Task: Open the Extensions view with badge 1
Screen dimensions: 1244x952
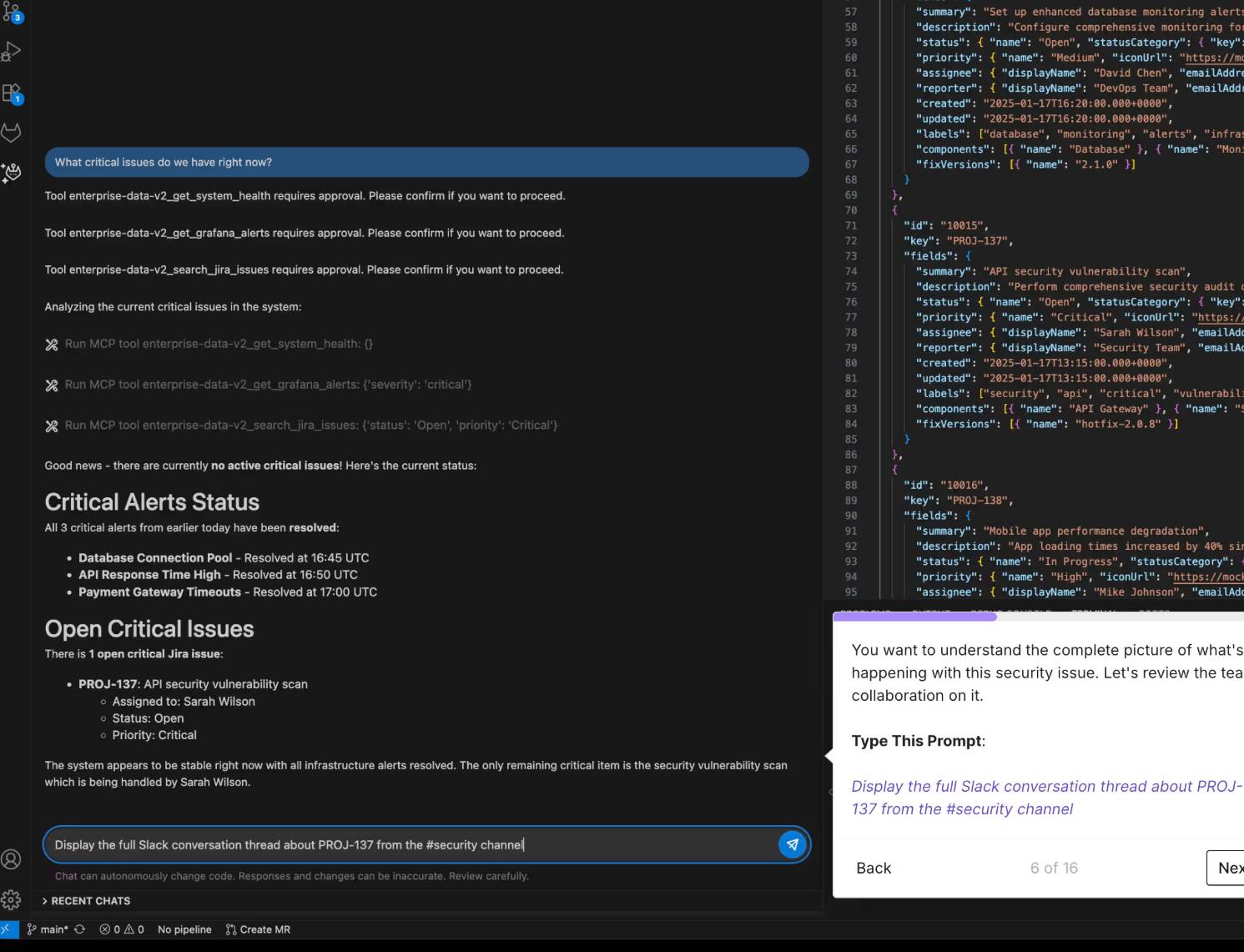Action: pyautogui.click(x=12, y=92)
